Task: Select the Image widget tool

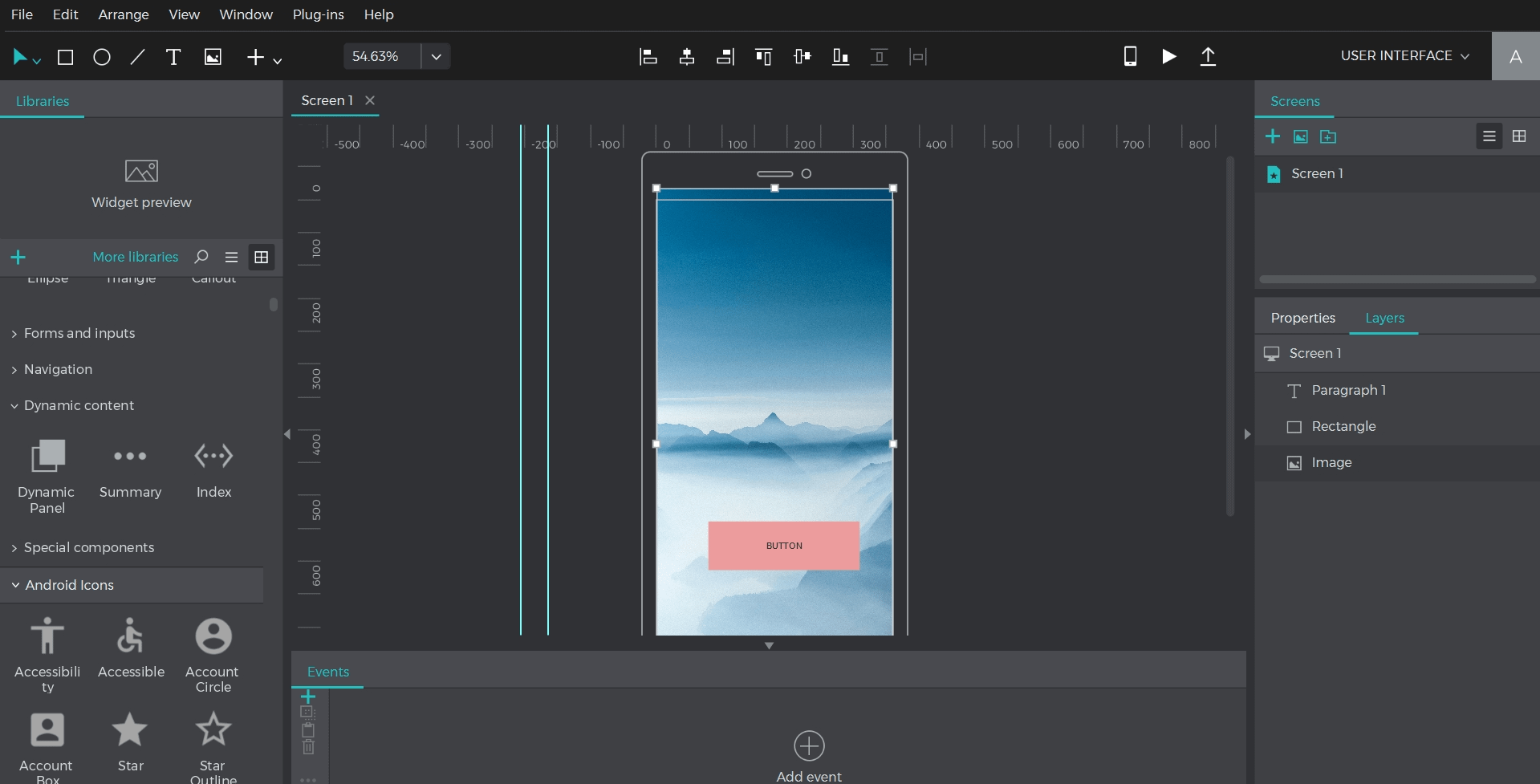Action: coord(213,56)
